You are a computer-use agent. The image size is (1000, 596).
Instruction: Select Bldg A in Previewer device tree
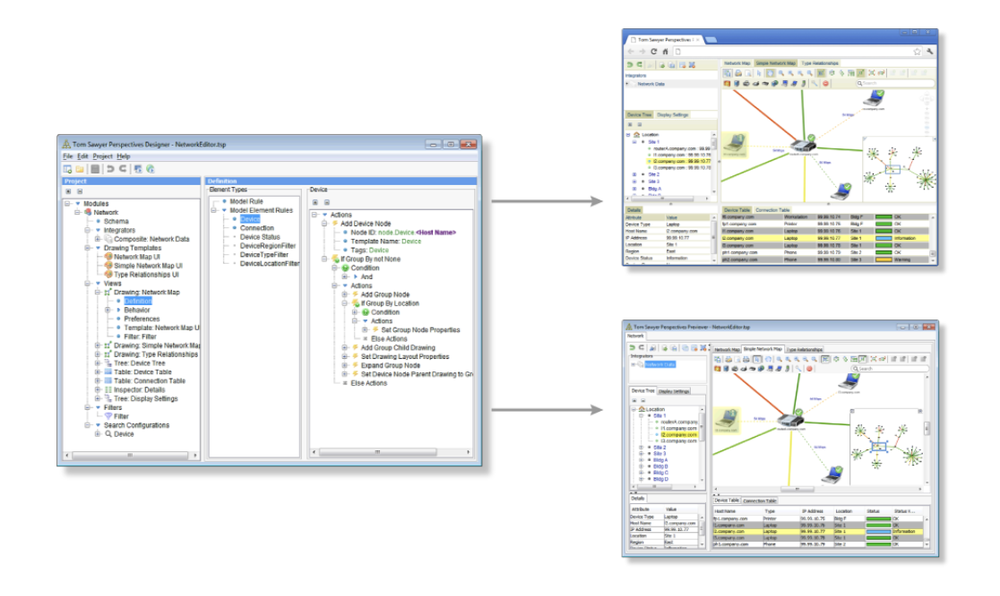point(660,460)
